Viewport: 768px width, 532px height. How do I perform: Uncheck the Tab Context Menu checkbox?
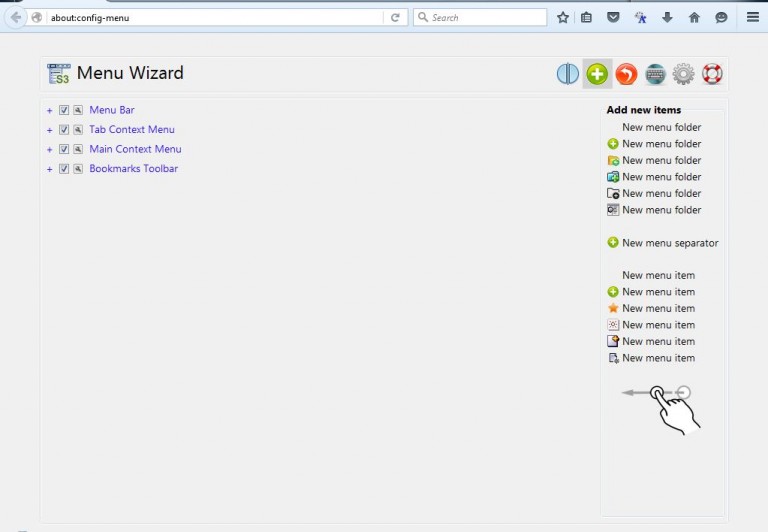coord(64,130)
